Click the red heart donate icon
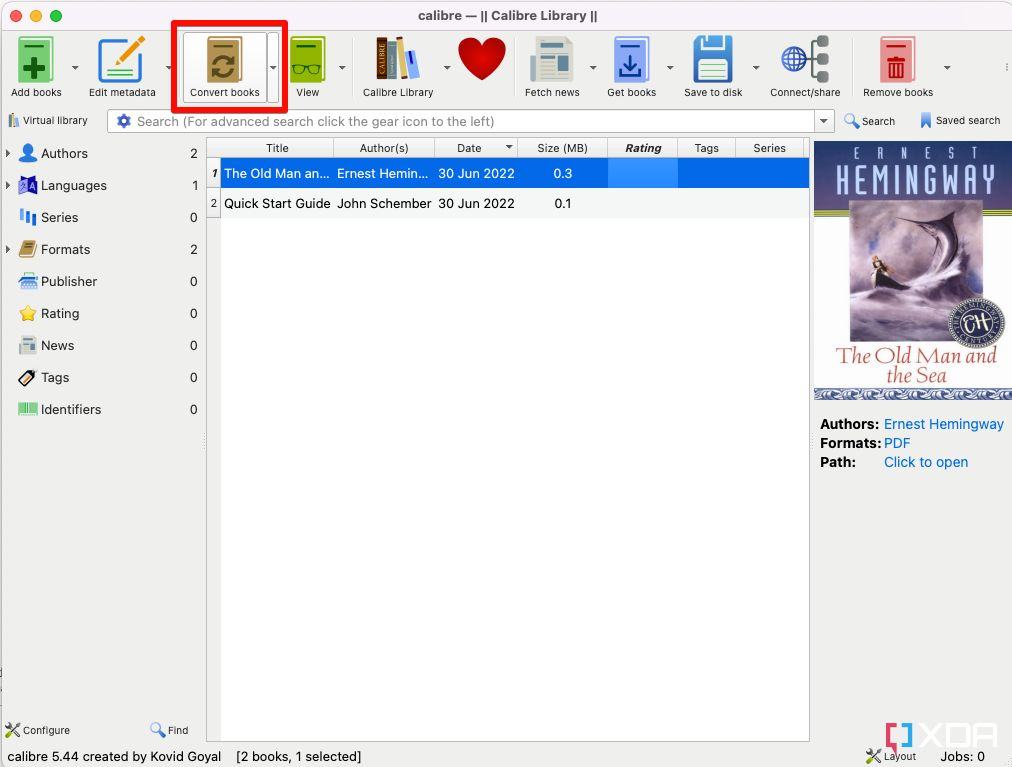 click(481, 58)
